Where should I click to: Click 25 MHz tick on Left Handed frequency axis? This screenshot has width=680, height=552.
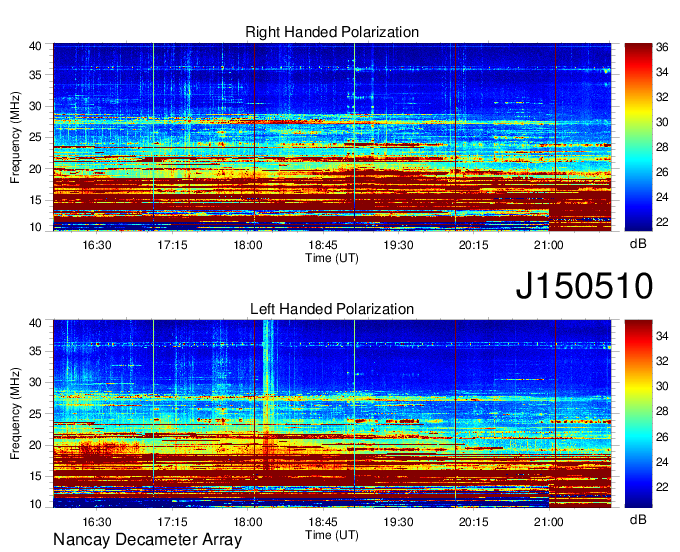[35, 414]
